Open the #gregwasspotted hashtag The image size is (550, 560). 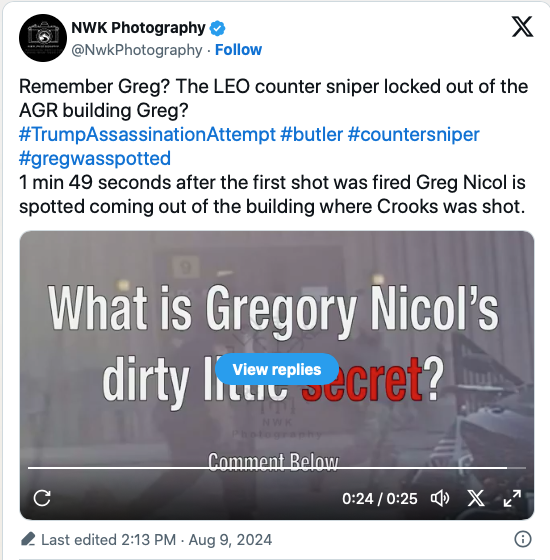pos(95,159)
